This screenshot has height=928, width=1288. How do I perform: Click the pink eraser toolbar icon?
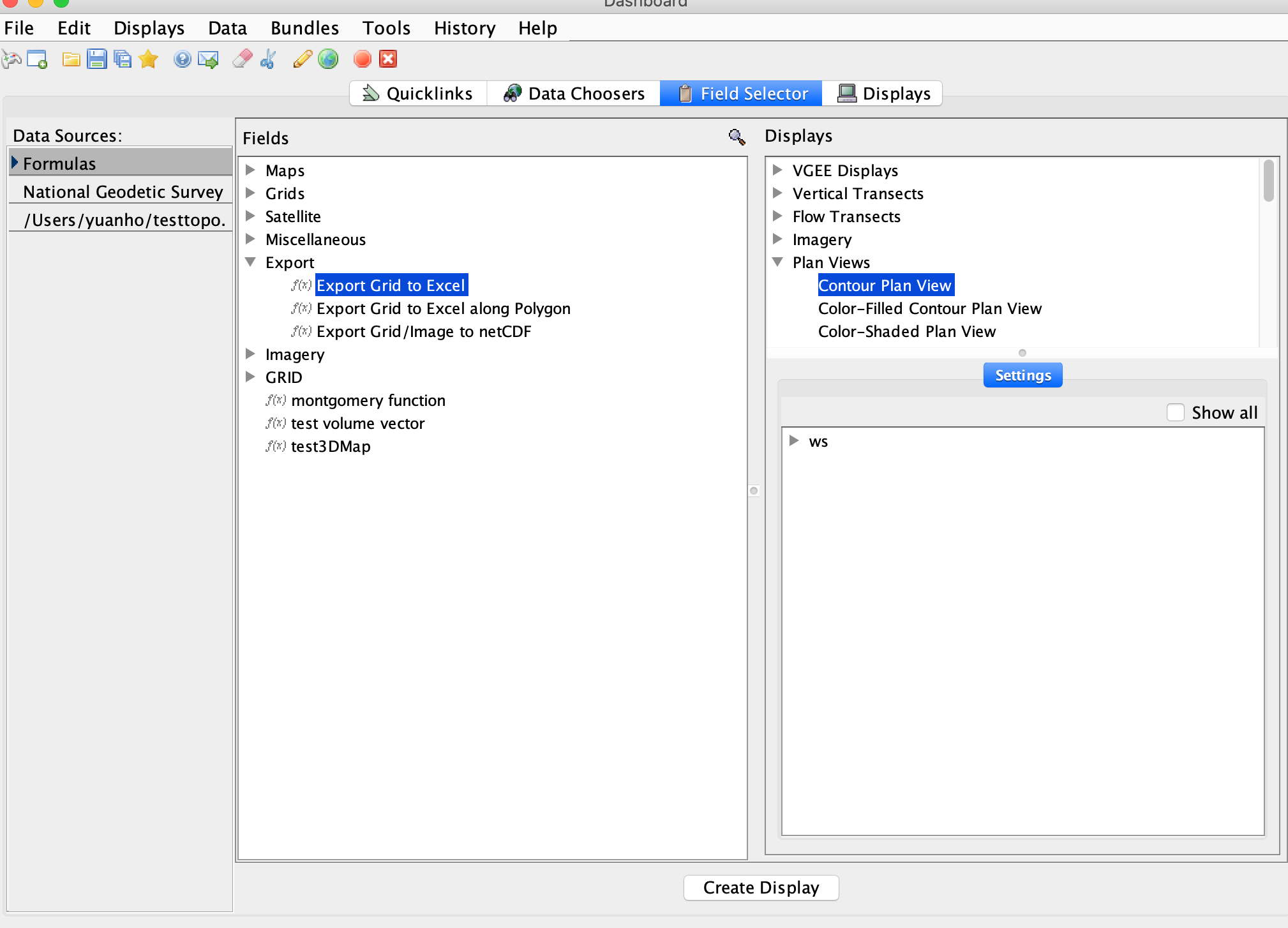point(242,59)
